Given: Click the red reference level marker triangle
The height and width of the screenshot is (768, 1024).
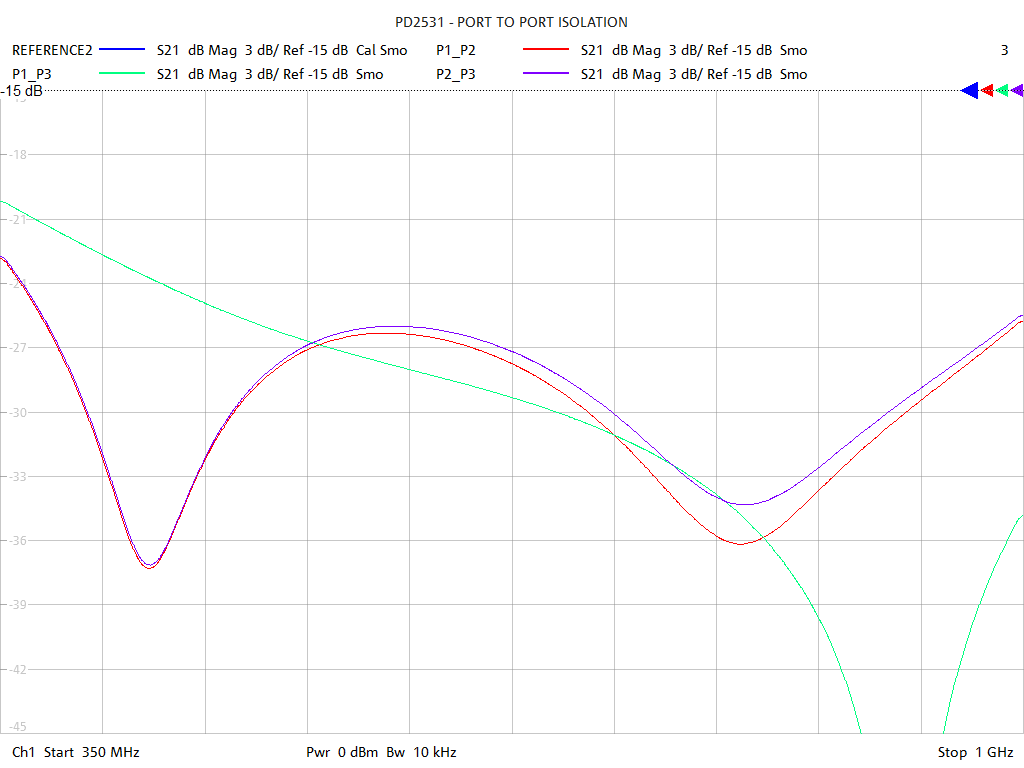Looking at the screenshot, I should pos(987,91).
